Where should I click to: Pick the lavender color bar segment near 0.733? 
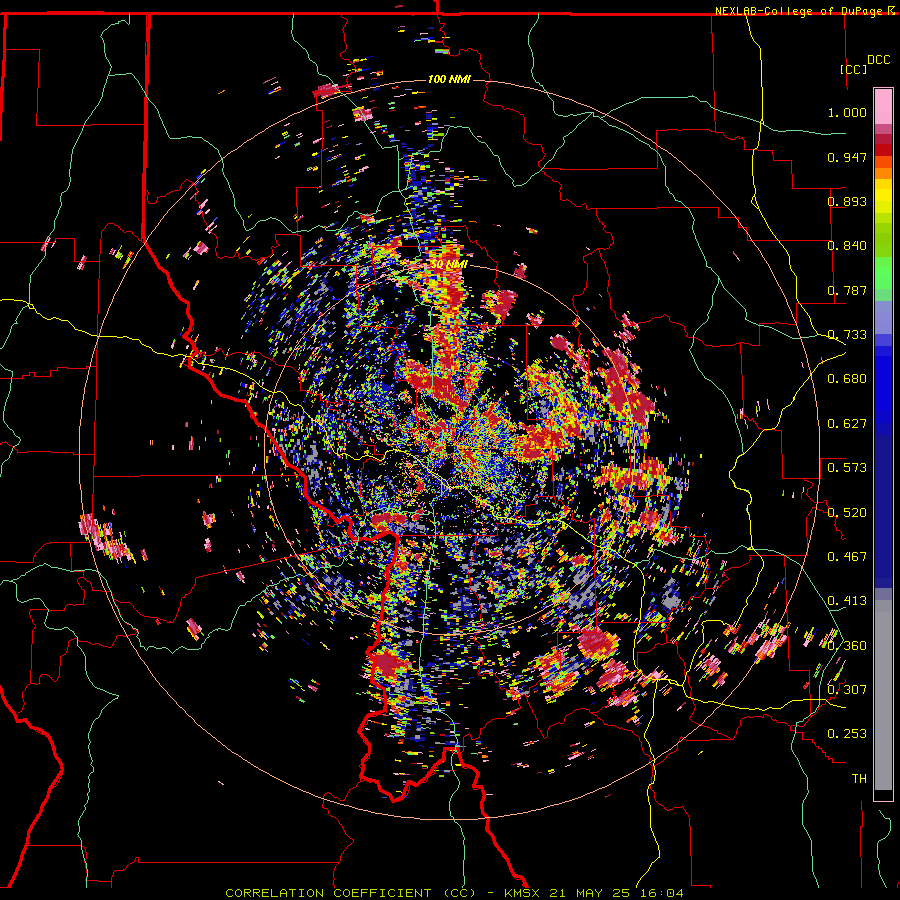[x=883, y=317]
